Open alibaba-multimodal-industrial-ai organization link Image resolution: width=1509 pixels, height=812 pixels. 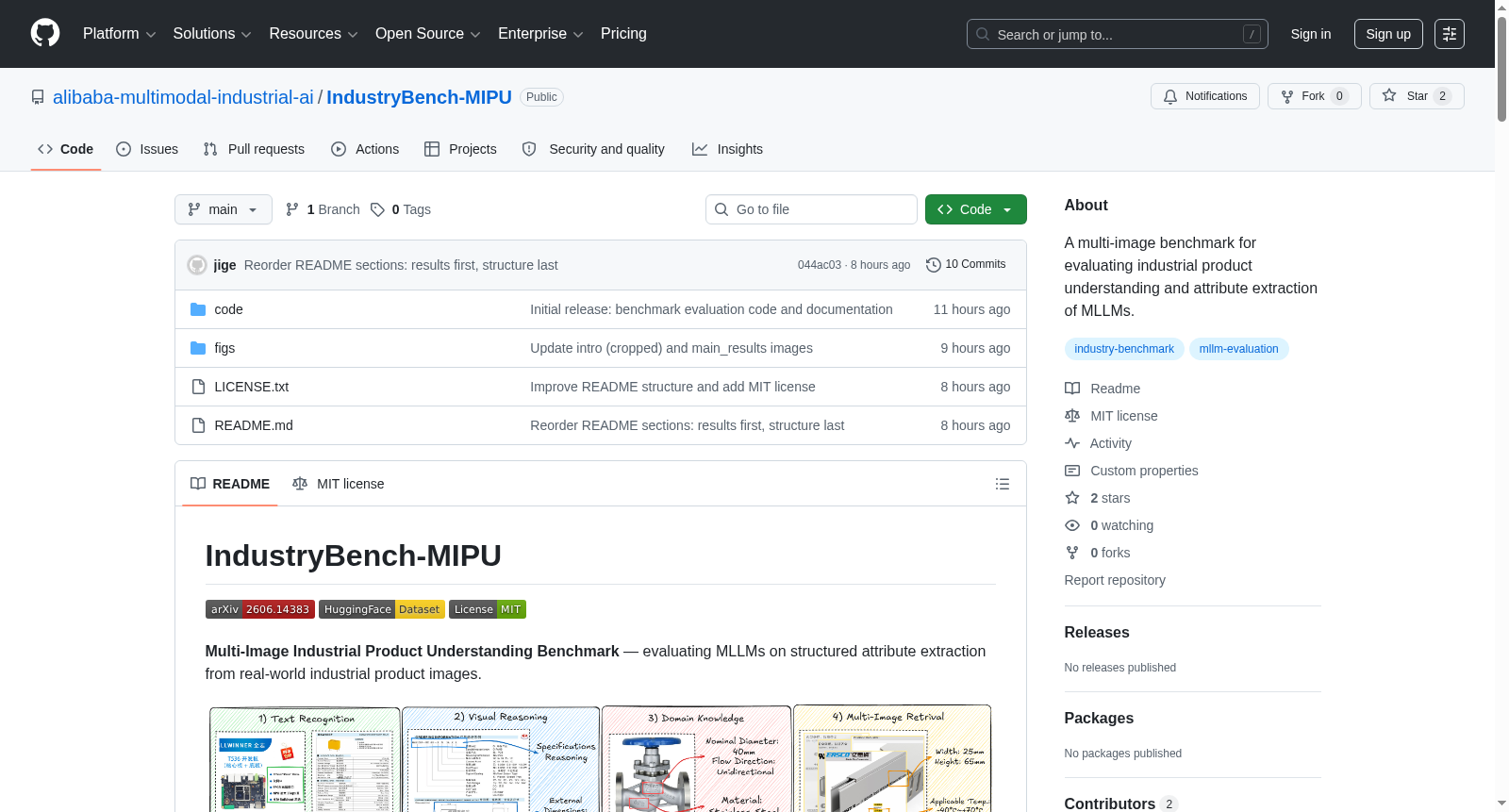(183, 97)
